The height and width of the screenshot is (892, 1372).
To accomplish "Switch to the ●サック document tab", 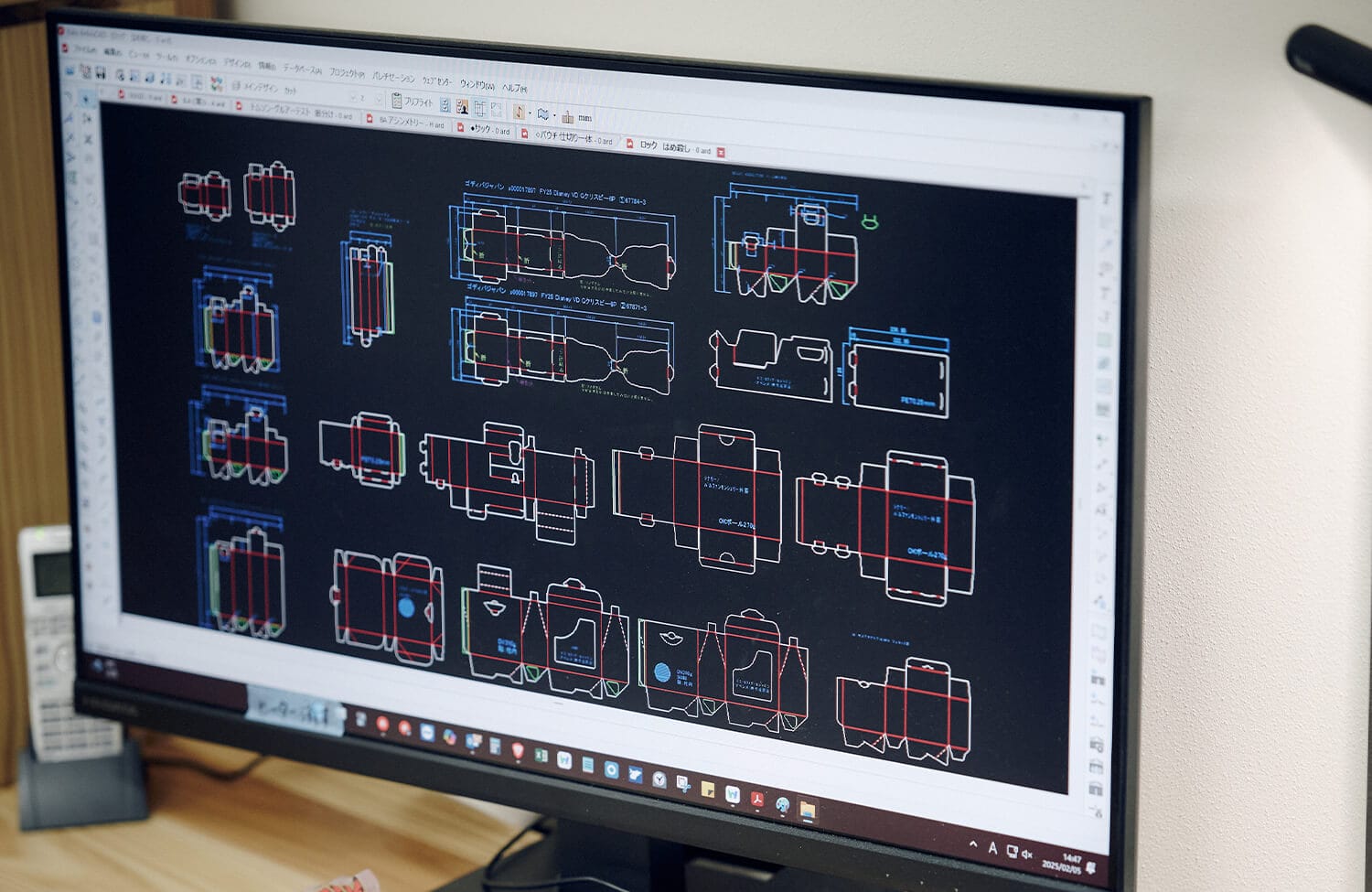I will tap(488, 130).
